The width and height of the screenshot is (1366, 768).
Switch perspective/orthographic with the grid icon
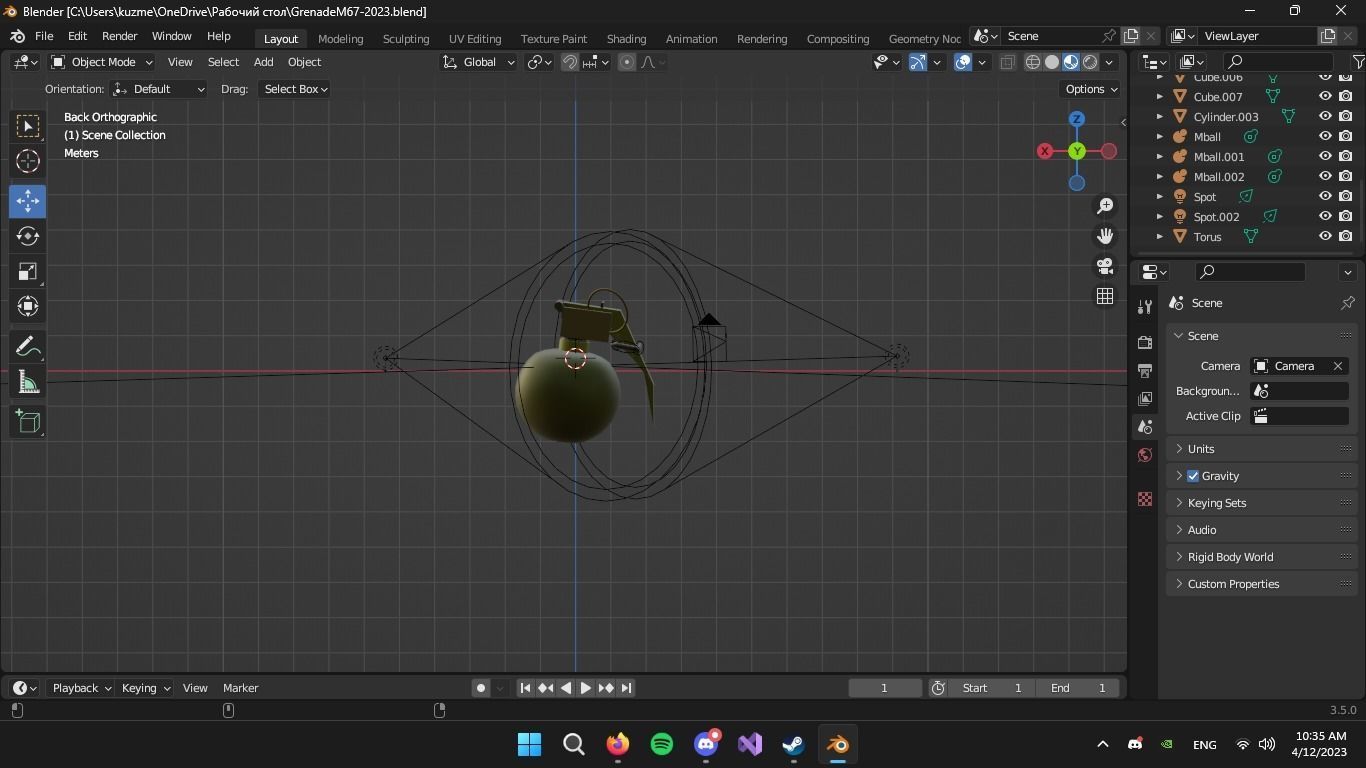tap(1105, 296)
